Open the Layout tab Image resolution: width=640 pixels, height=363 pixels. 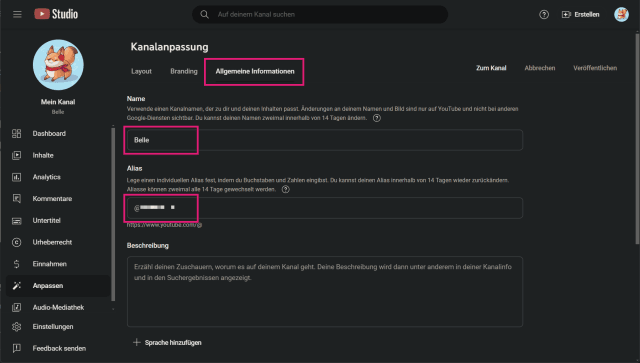tap(141, 71)
